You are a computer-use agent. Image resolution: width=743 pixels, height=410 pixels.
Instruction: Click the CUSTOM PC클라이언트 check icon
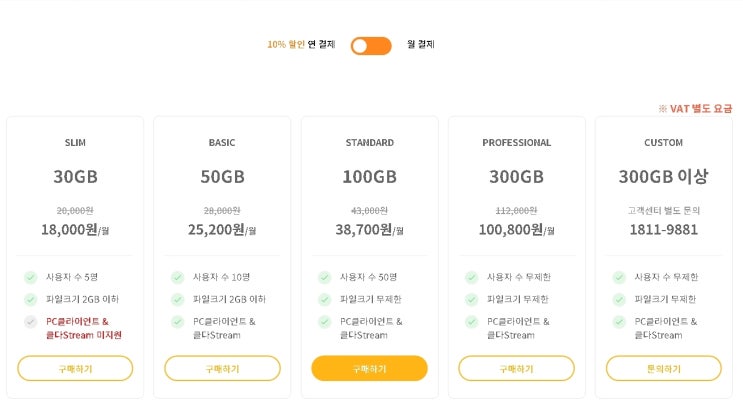tap(619, 322)
